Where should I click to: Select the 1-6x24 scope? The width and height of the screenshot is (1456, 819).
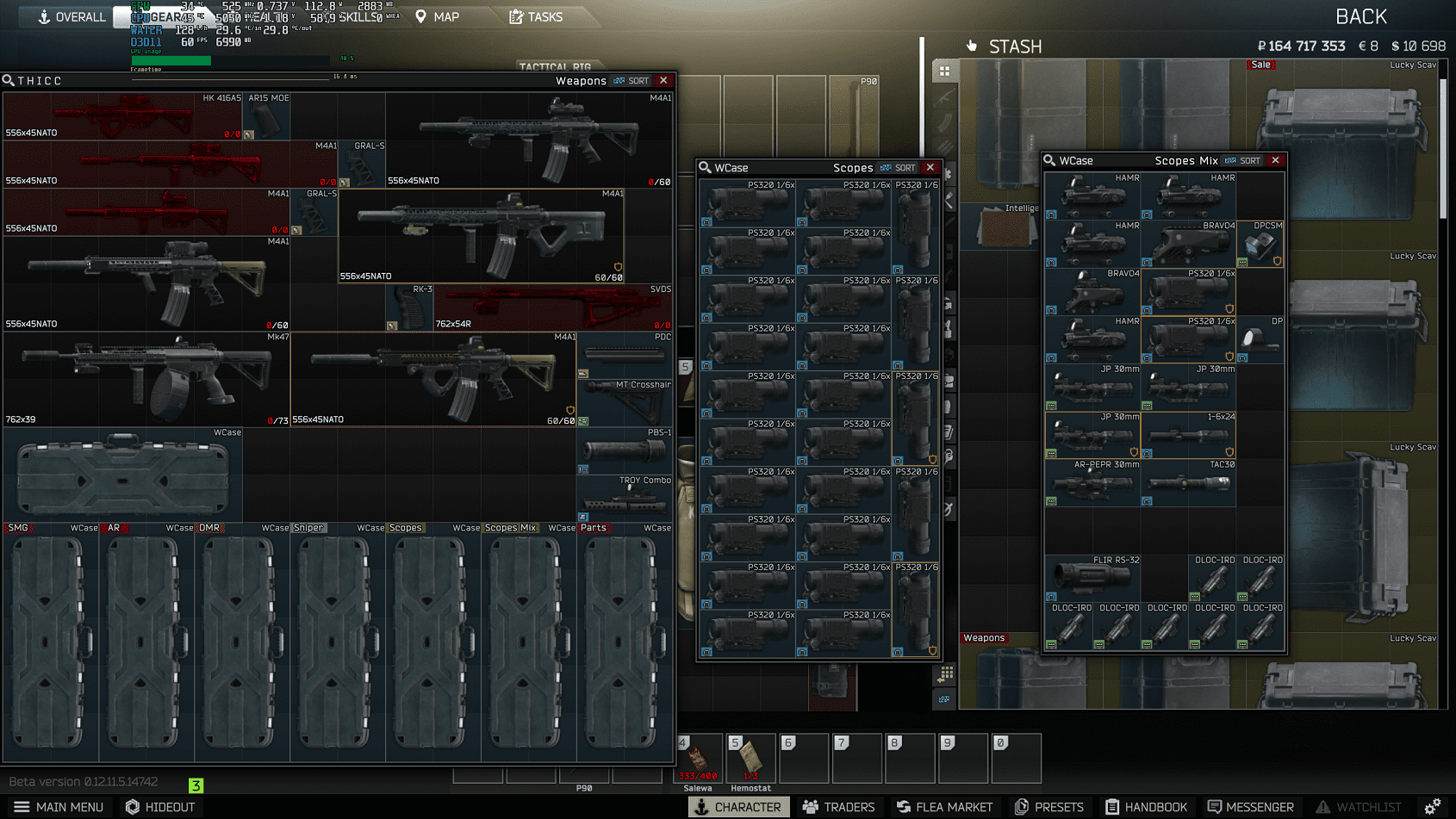(1188, 435)
